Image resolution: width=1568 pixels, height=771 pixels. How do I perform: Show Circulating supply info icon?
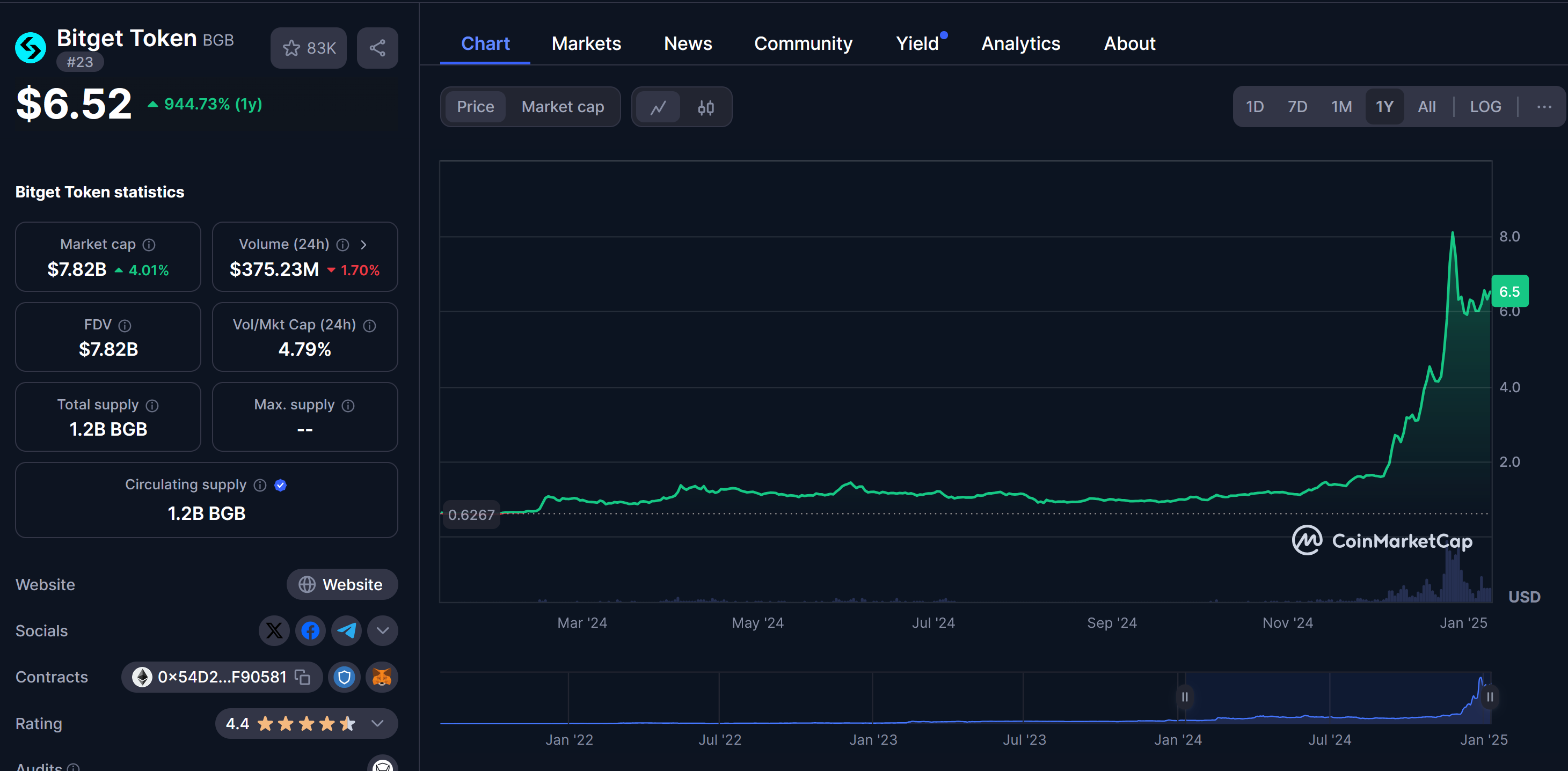pos(260,485)
